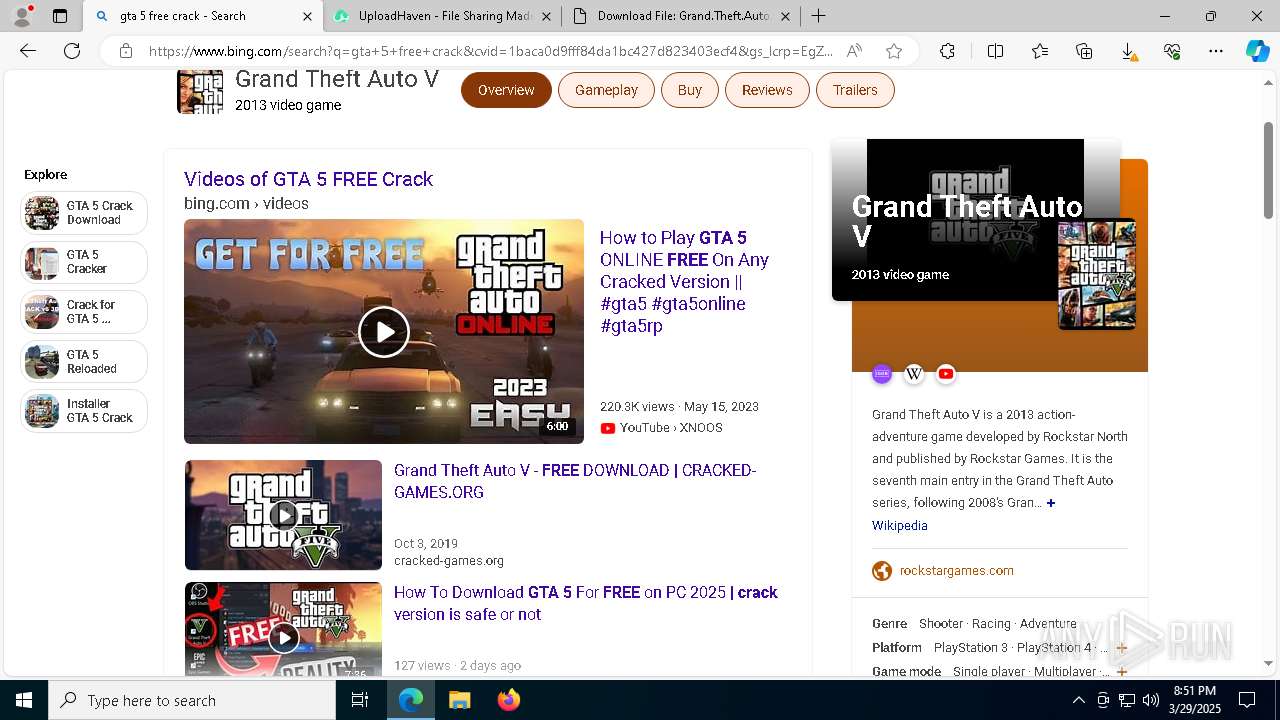Open Read aloud in address bar
Viewport: 1280px width, 720px height.
tap(854, 51)
